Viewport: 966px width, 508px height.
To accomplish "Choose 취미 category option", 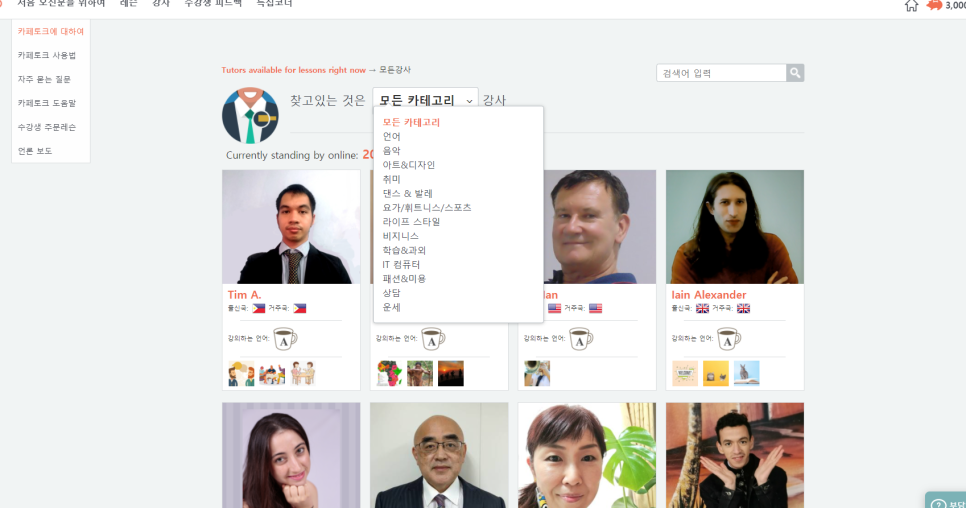I will pyautogui.click(x=391, y=179).
